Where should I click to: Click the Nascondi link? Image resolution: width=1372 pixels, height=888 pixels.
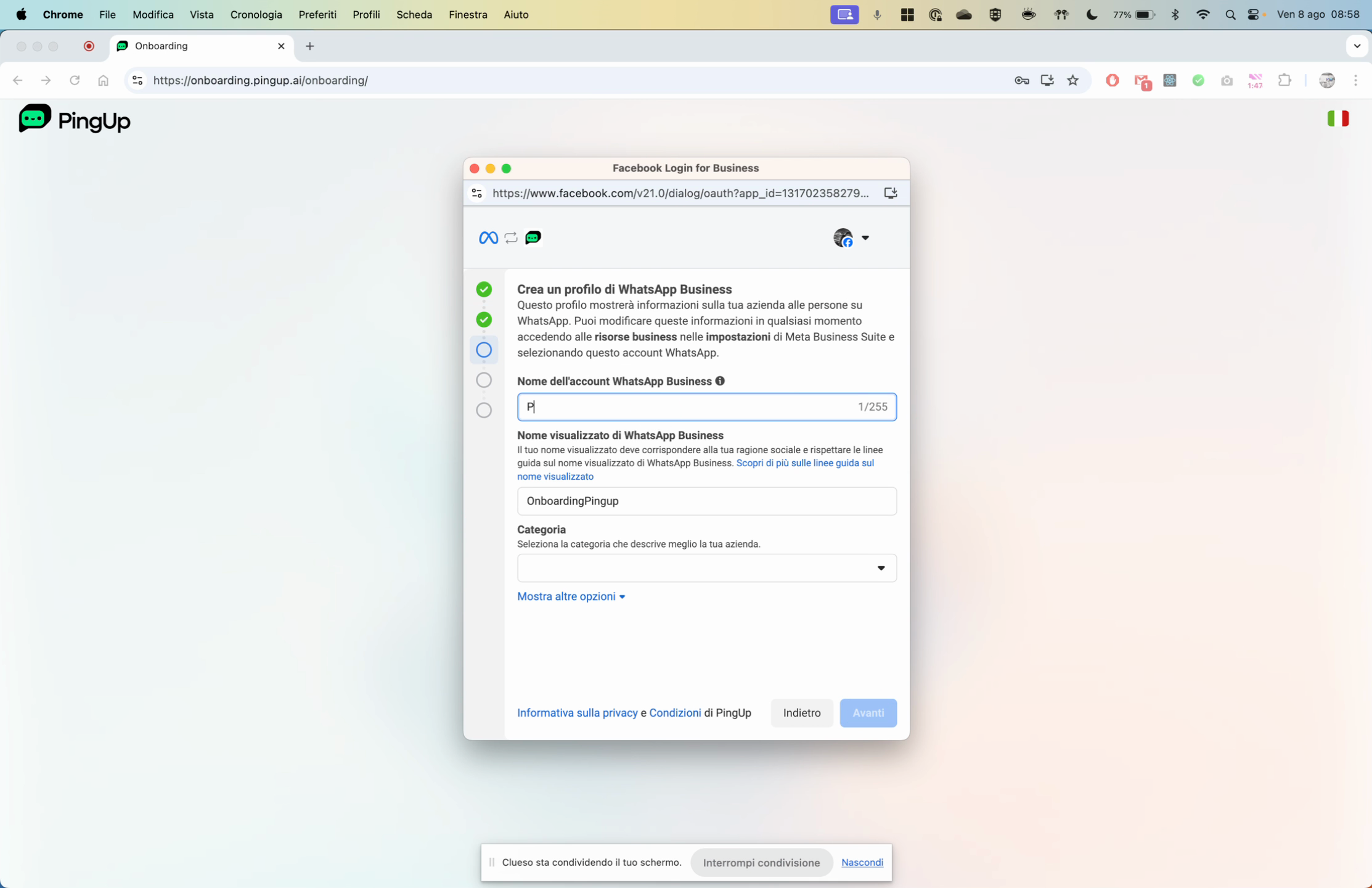click(x=862, y=863)
